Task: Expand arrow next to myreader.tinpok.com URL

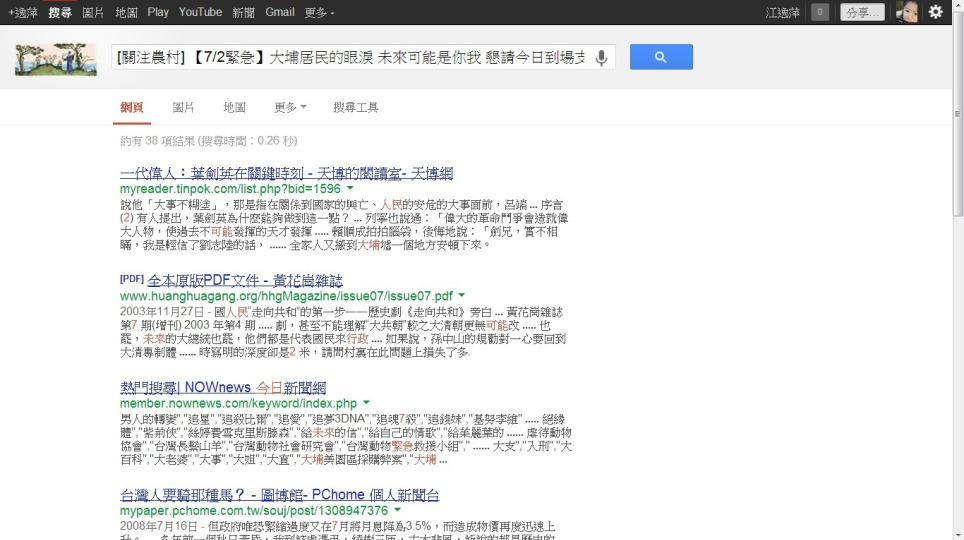Action: click(x=350, y=188)
